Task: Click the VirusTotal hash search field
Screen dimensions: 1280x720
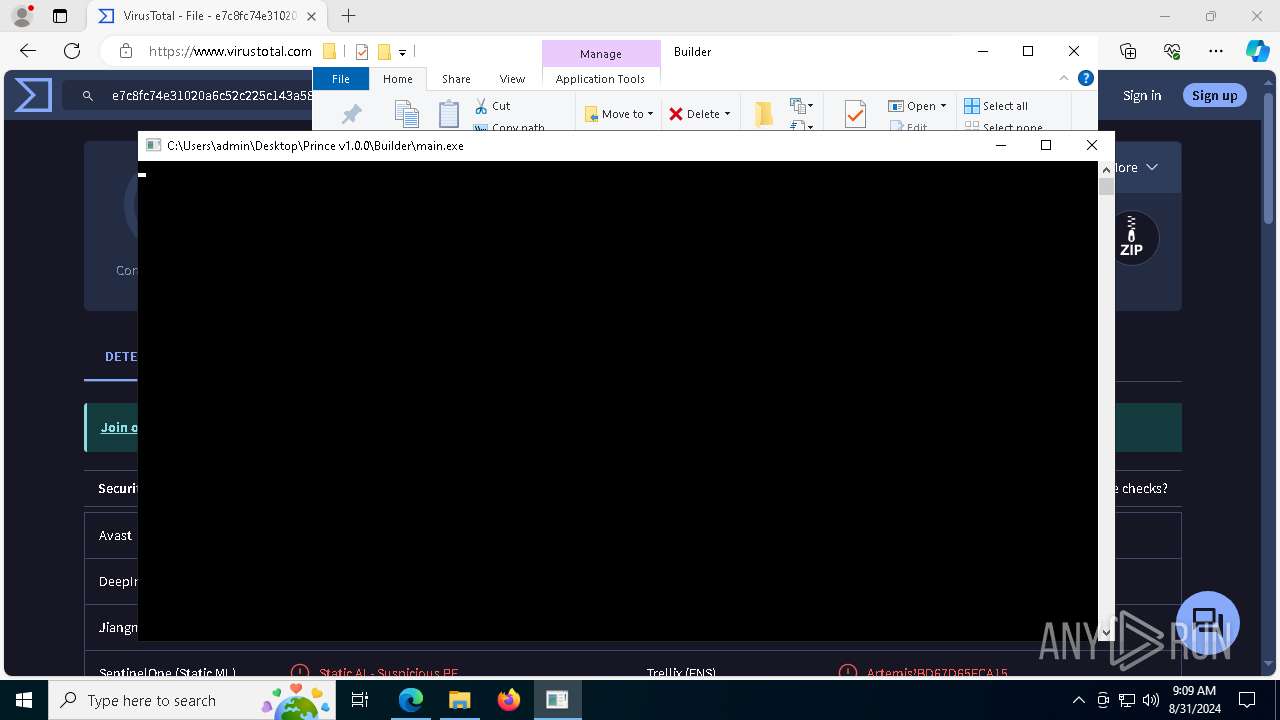Action: click(212, 96)
